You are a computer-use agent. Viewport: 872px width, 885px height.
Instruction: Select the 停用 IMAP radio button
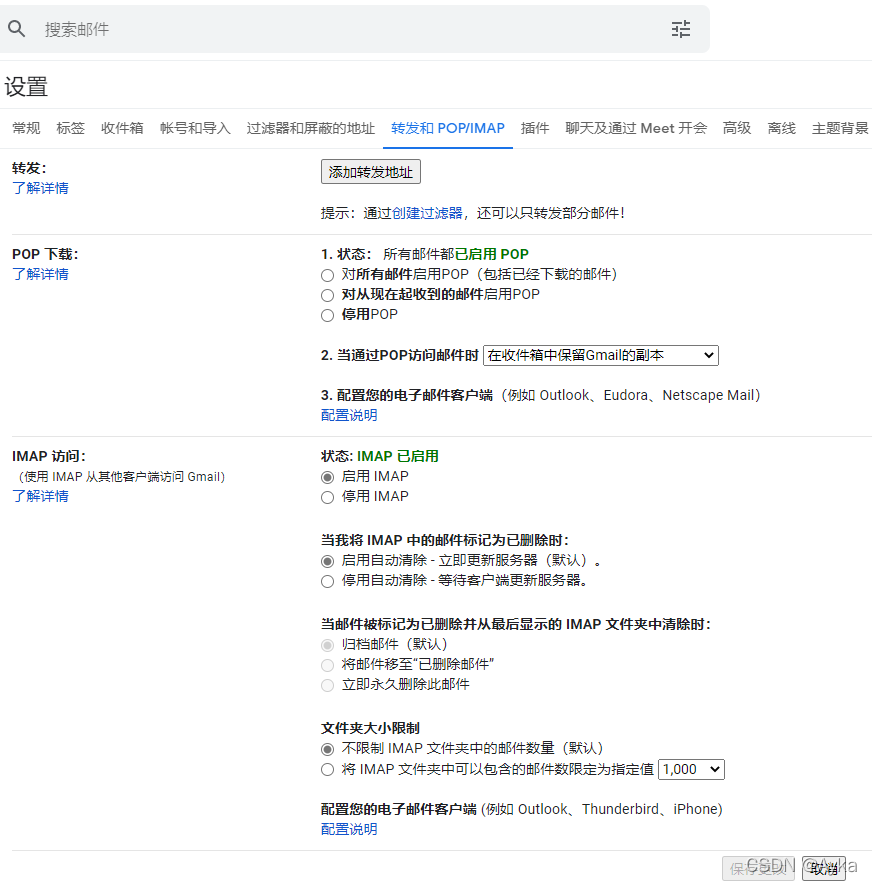tap(327, 497)
